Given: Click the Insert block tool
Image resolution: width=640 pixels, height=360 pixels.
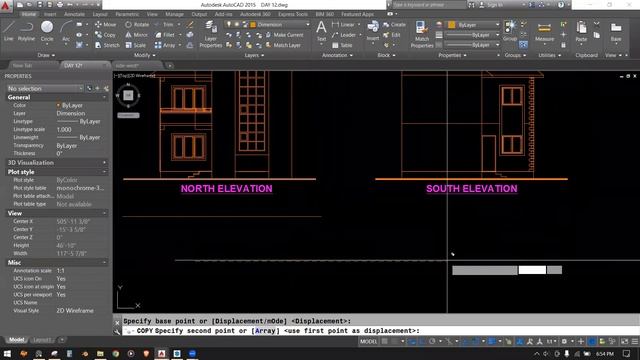Looking at the screenshot, I should (x=373, y=31).
